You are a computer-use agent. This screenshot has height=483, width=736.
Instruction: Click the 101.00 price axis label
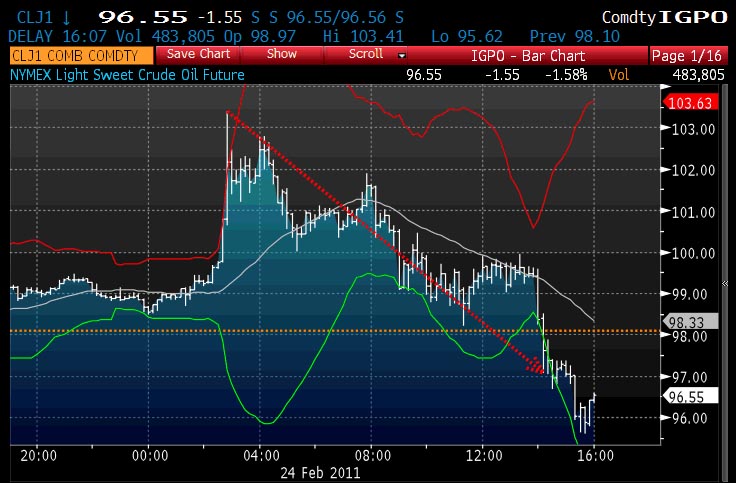point(692,212)
